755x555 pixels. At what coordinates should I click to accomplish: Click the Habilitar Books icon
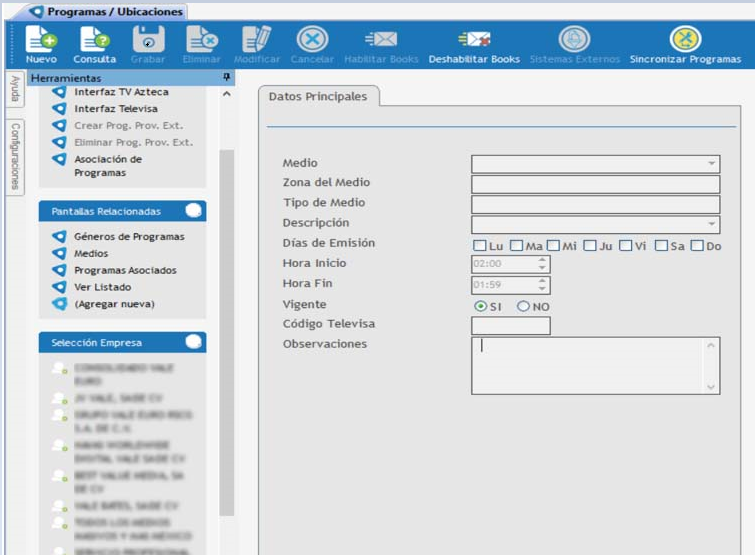[381, 39]
